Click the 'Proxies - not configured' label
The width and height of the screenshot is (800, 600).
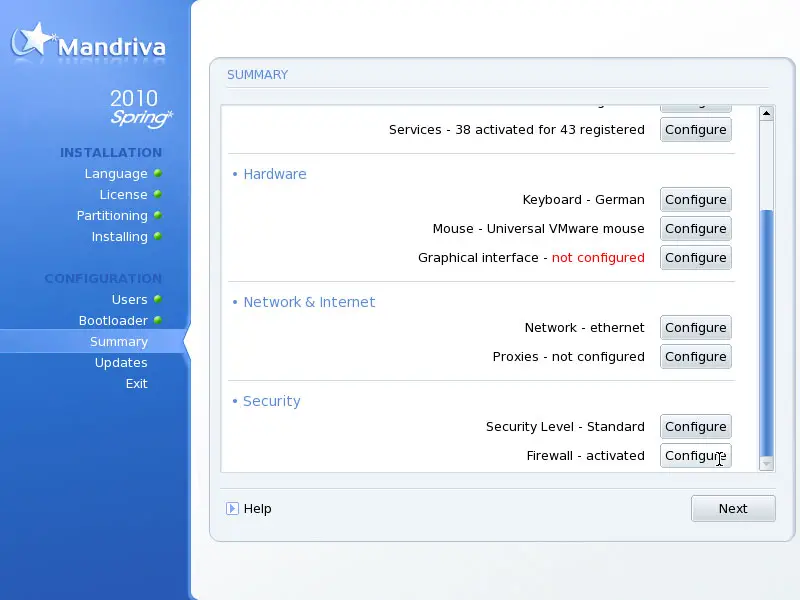click(x=569, y=357)
